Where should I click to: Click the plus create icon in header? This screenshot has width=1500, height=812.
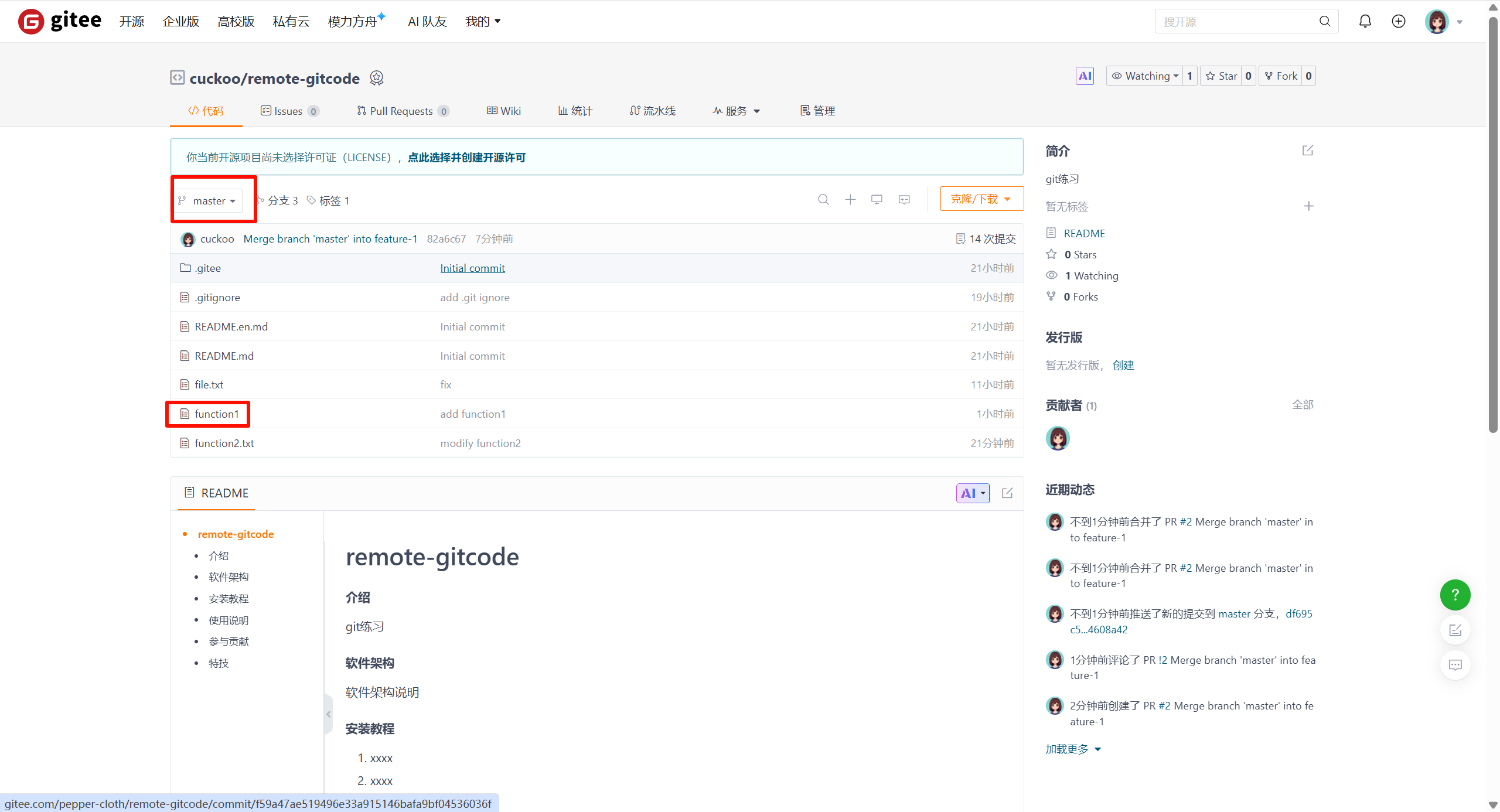1398,22
